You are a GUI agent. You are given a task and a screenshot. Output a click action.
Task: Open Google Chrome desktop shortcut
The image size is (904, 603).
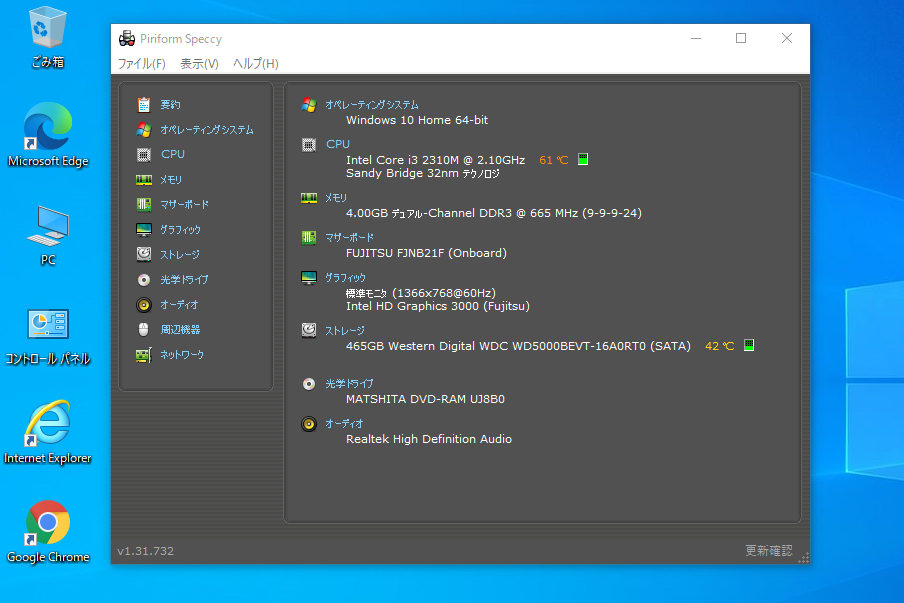[48, 532]
